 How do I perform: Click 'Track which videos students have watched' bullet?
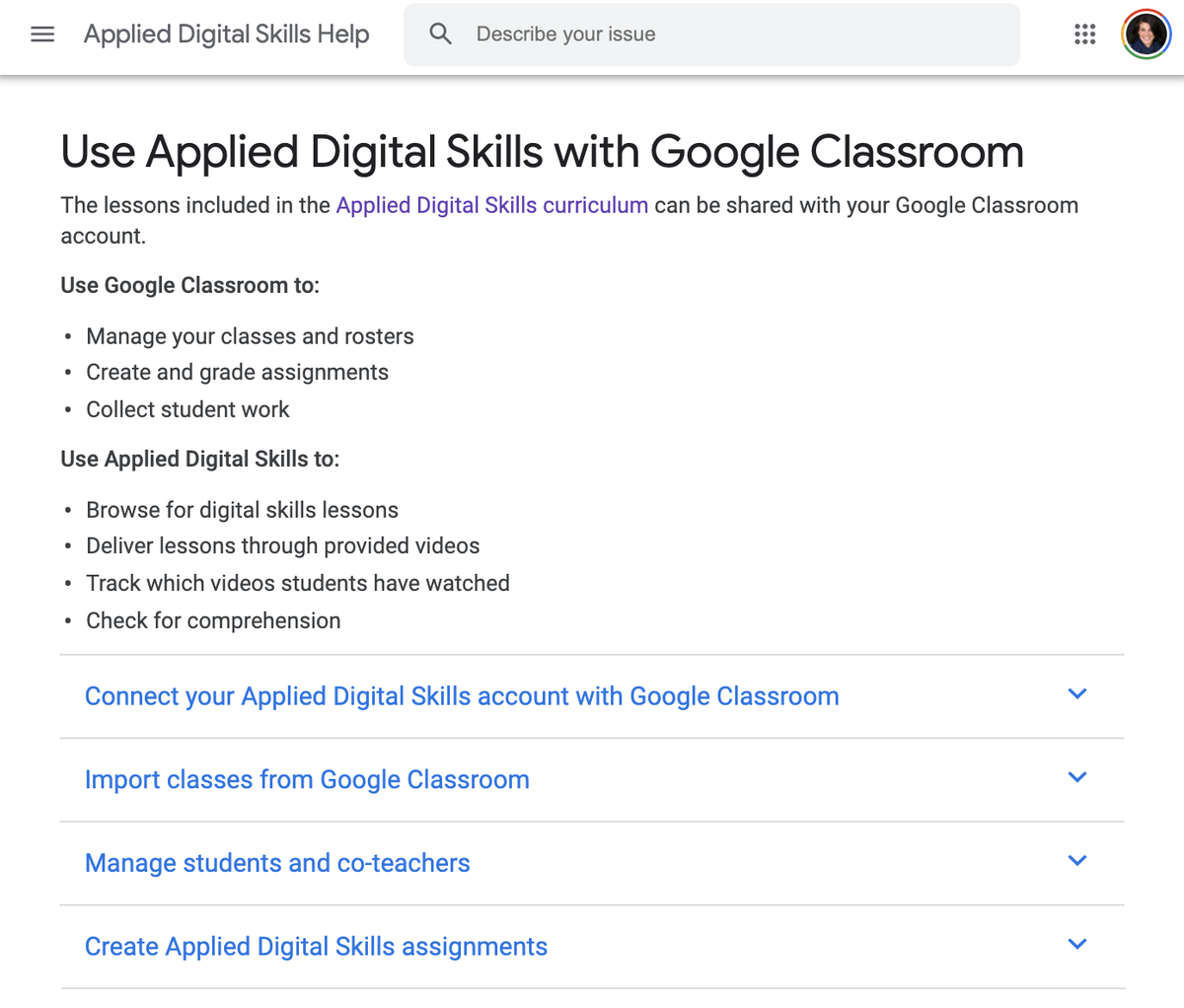297,583
